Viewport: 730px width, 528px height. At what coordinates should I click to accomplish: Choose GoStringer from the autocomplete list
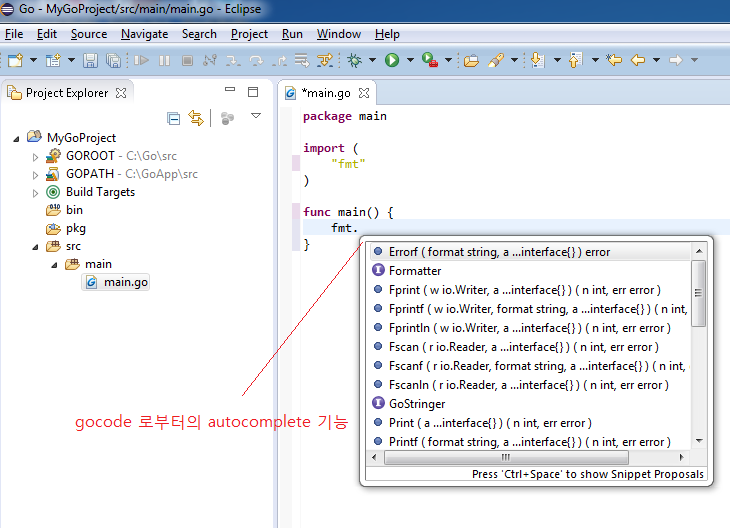tap(530, 404)
